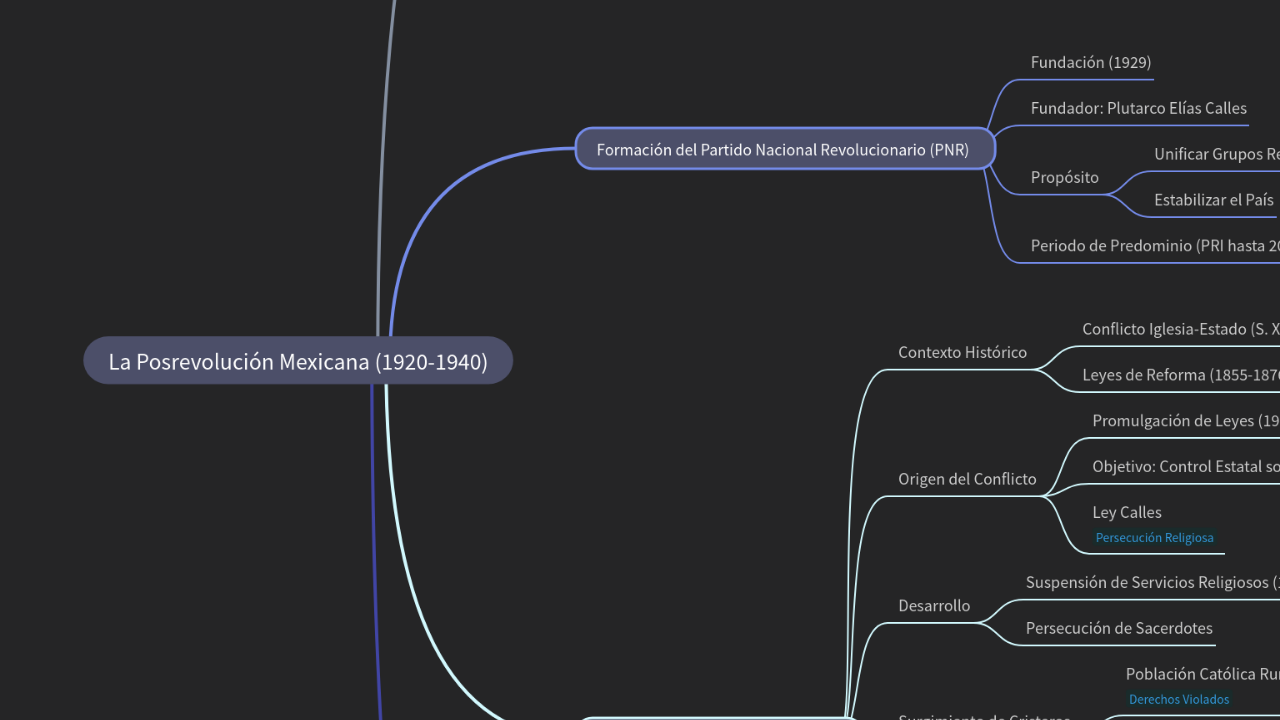Select the 'Estabilizar el País' node

click(1213, 199)
